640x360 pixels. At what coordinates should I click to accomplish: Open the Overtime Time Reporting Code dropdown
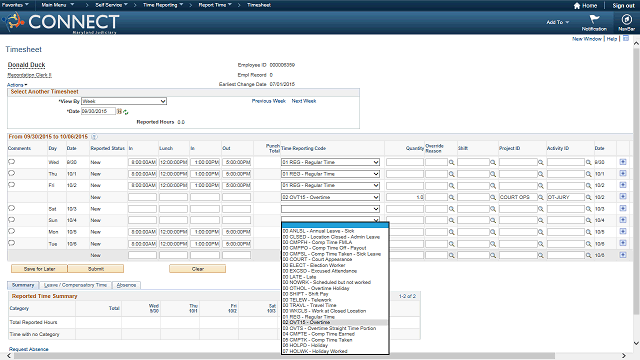330,197
